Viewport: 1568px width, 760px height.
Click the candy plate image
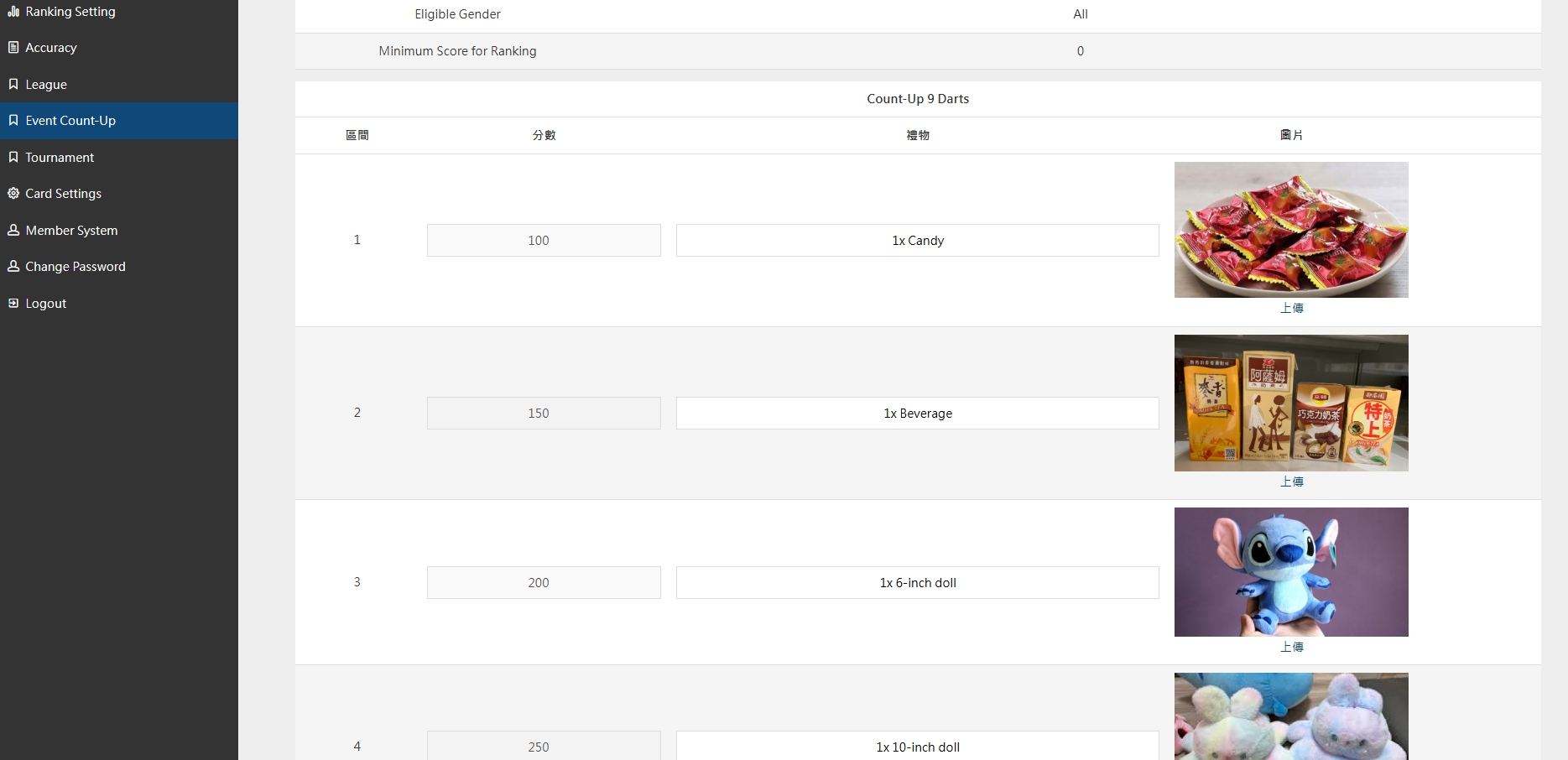pos(1291,230)
